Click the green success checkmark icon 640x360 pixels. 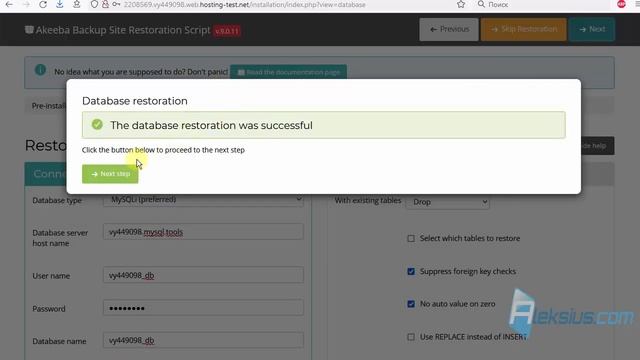[97, 124]
